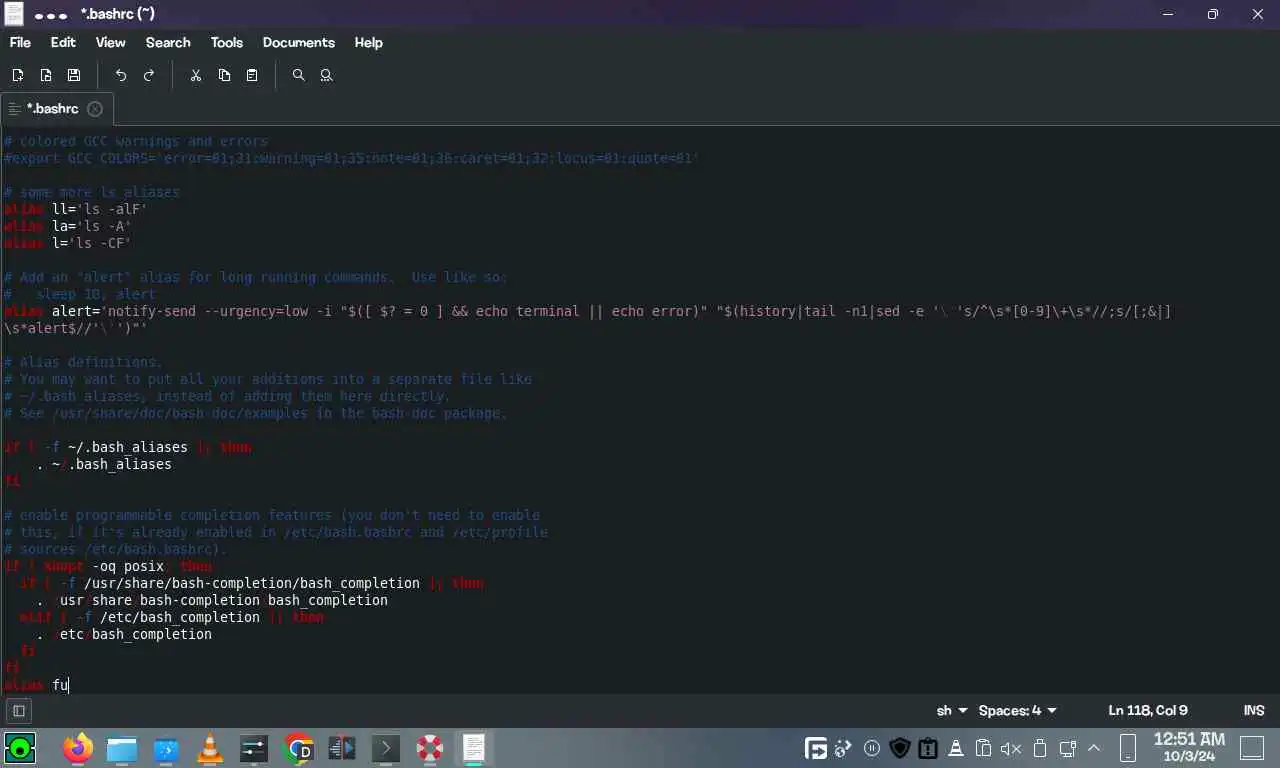Click the line "alias l='ls -CF'"
Image resolution: width=1280 pixels, height=768 pixels.
pos(68,243)
